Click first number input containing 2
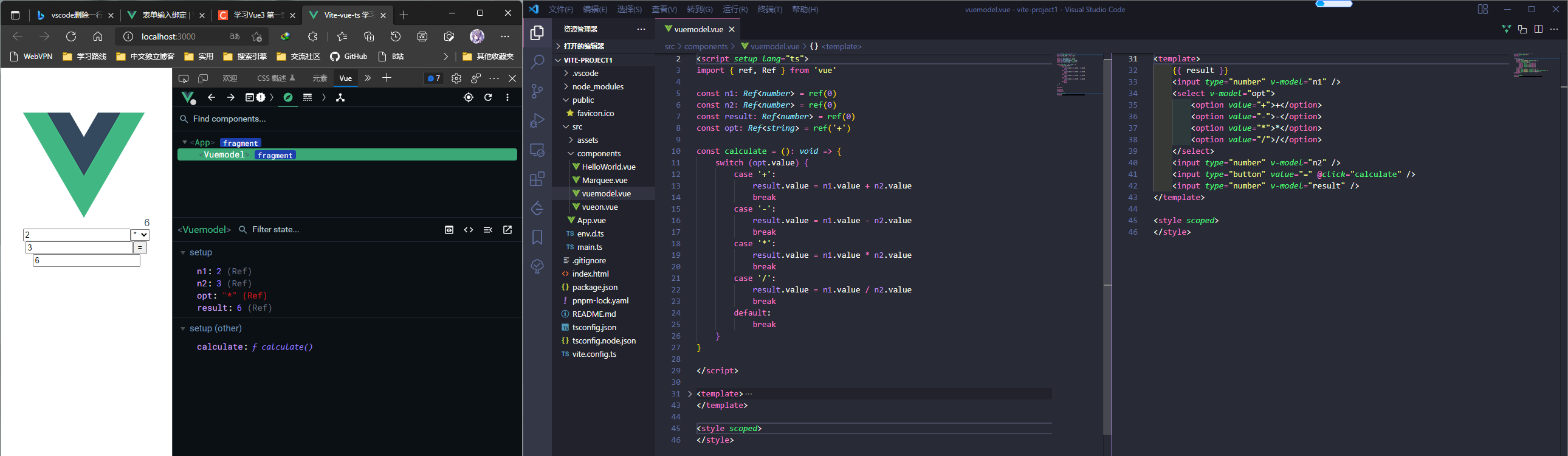The image size is (1568, 456). [x=77, y=235]
